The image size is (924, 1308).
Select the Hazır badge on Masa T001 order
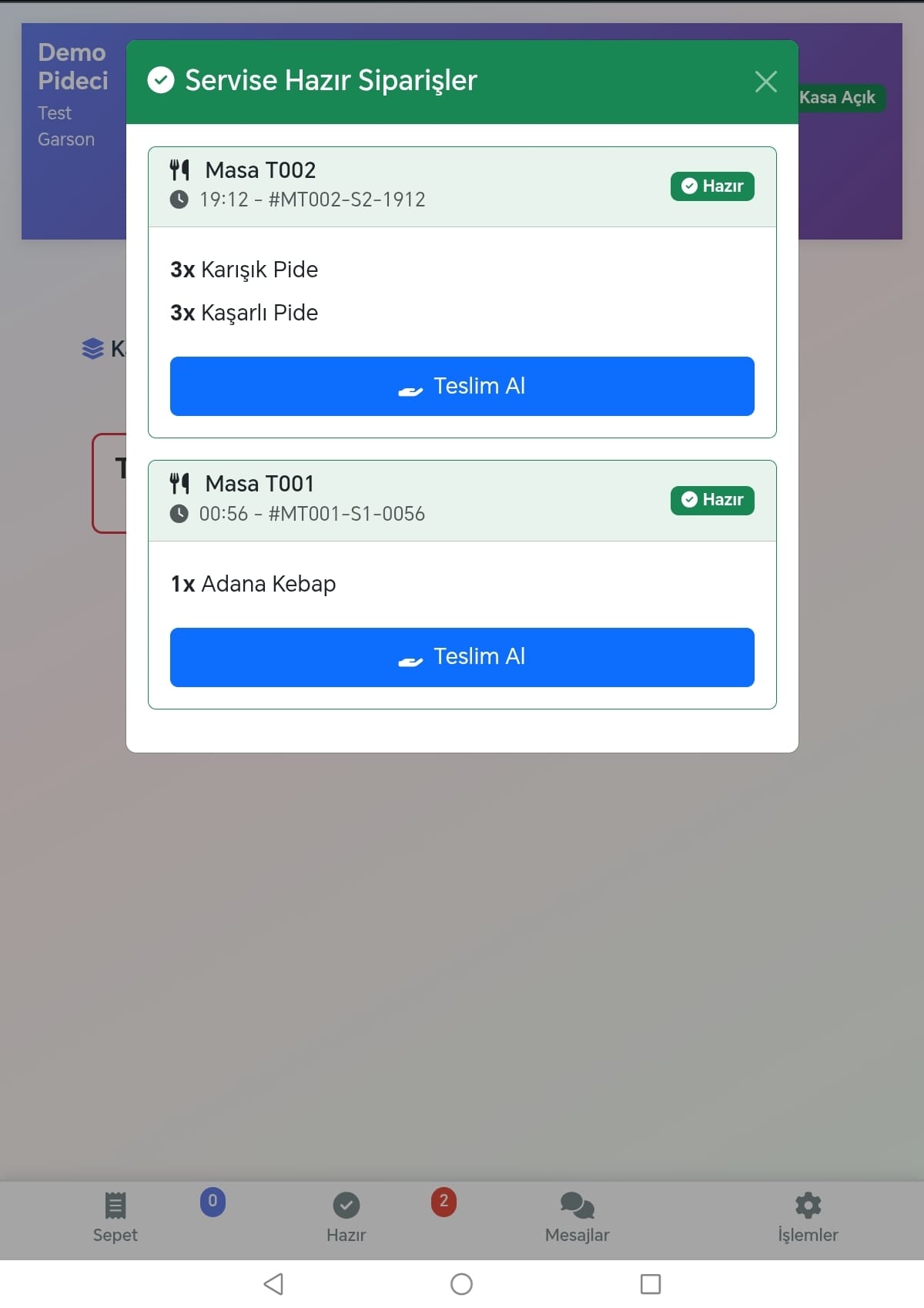coord(711,500)
